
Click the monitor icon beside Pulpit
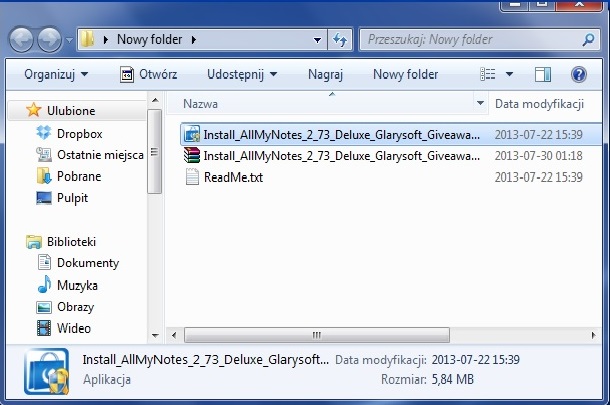(44, 198)
